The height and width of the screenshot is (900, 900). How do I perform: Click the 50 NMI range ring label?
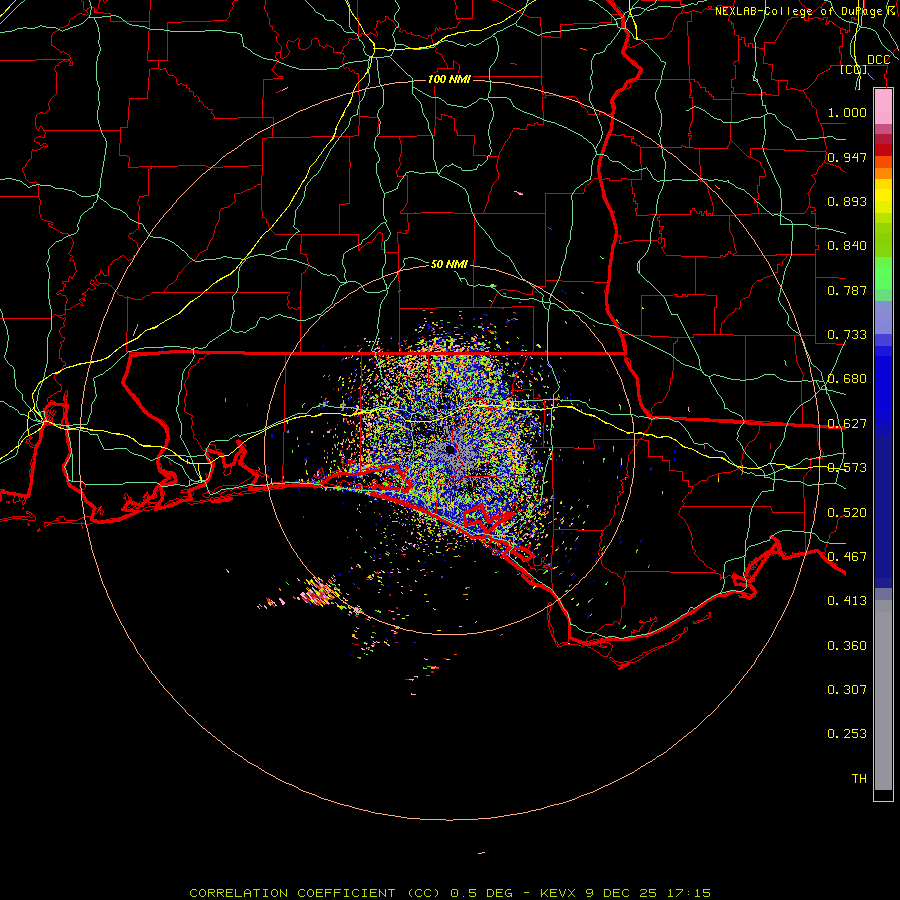point(449,264)
